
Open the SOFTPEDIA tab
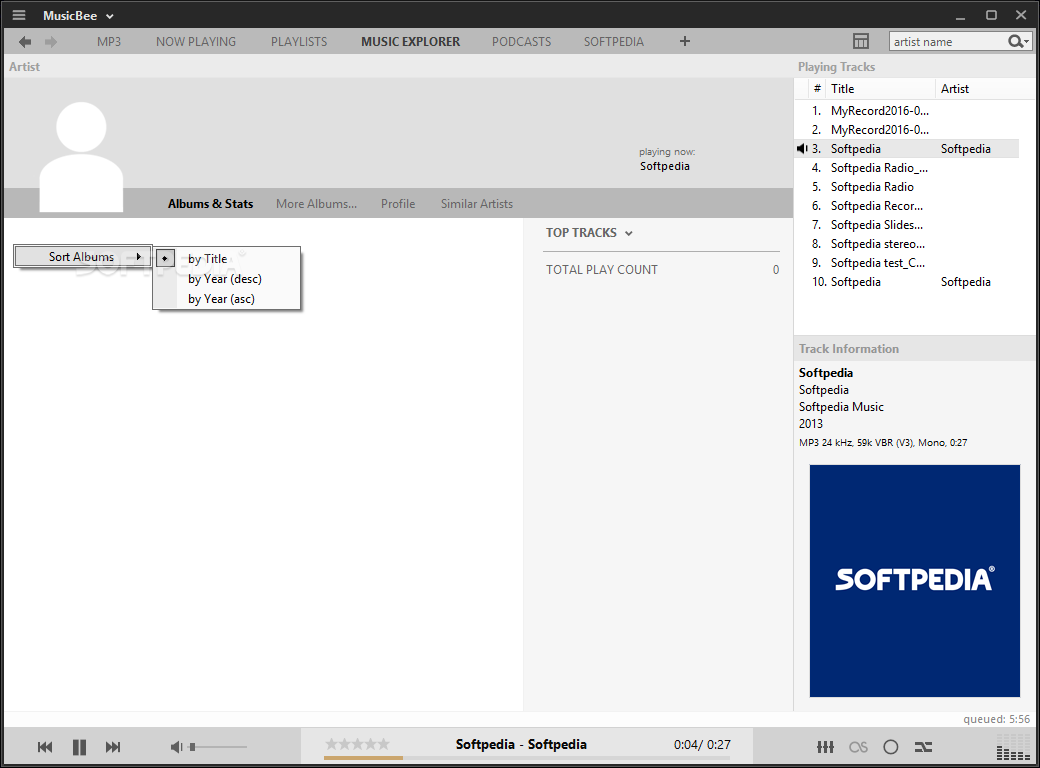614,42
